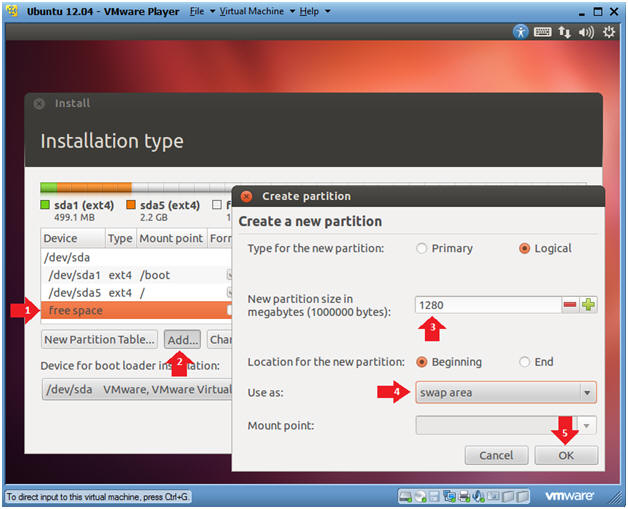
Task: Minimize the VMware Player window
Action: (582, 12)
